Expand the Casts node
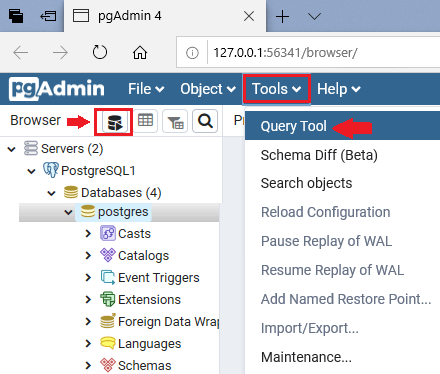Viewport: 440px width, 374px height. 88,233
